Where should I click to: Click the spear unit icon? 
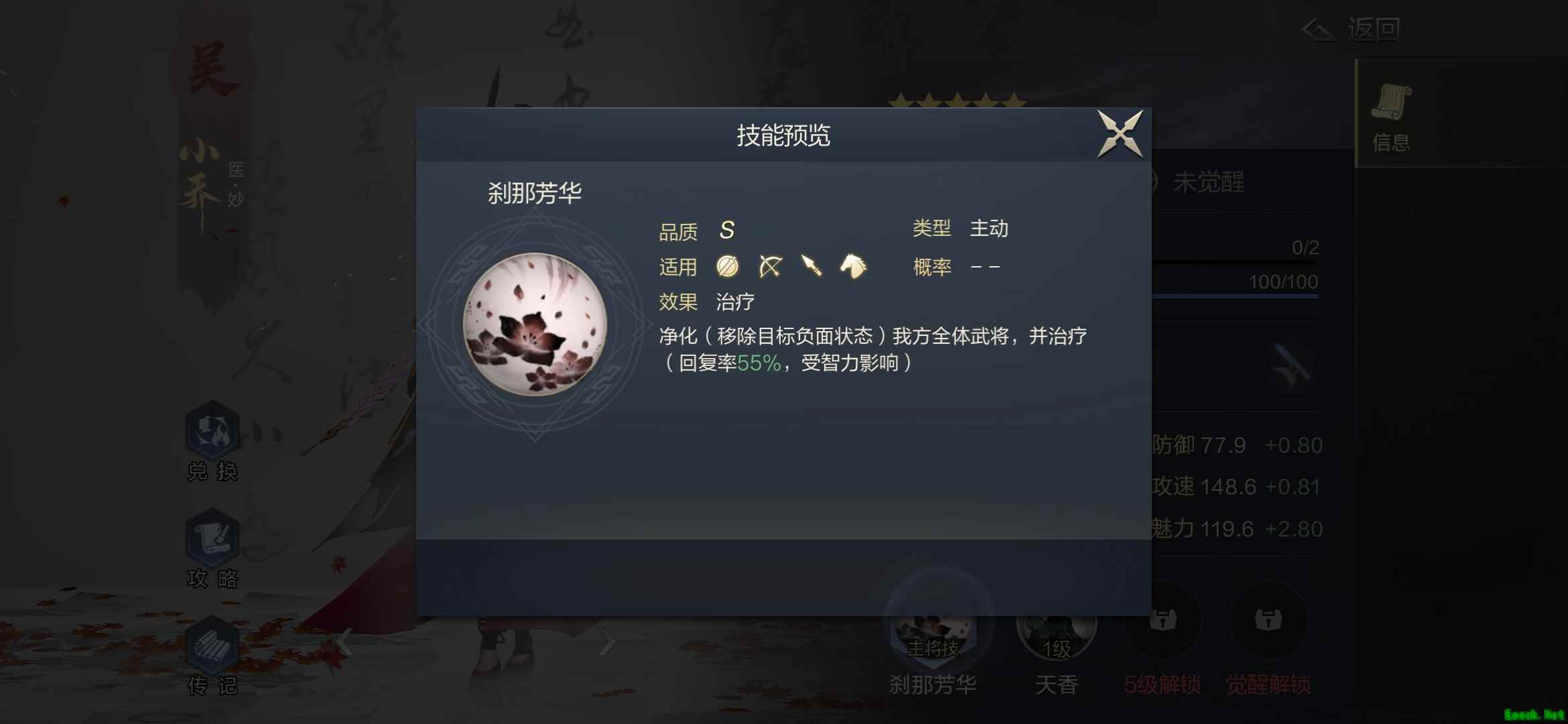click(811, 265)
